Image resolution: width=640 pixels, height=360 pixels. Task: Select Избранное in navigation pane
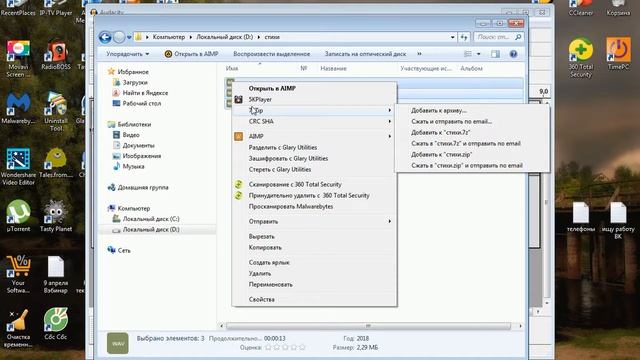point(133,72)
